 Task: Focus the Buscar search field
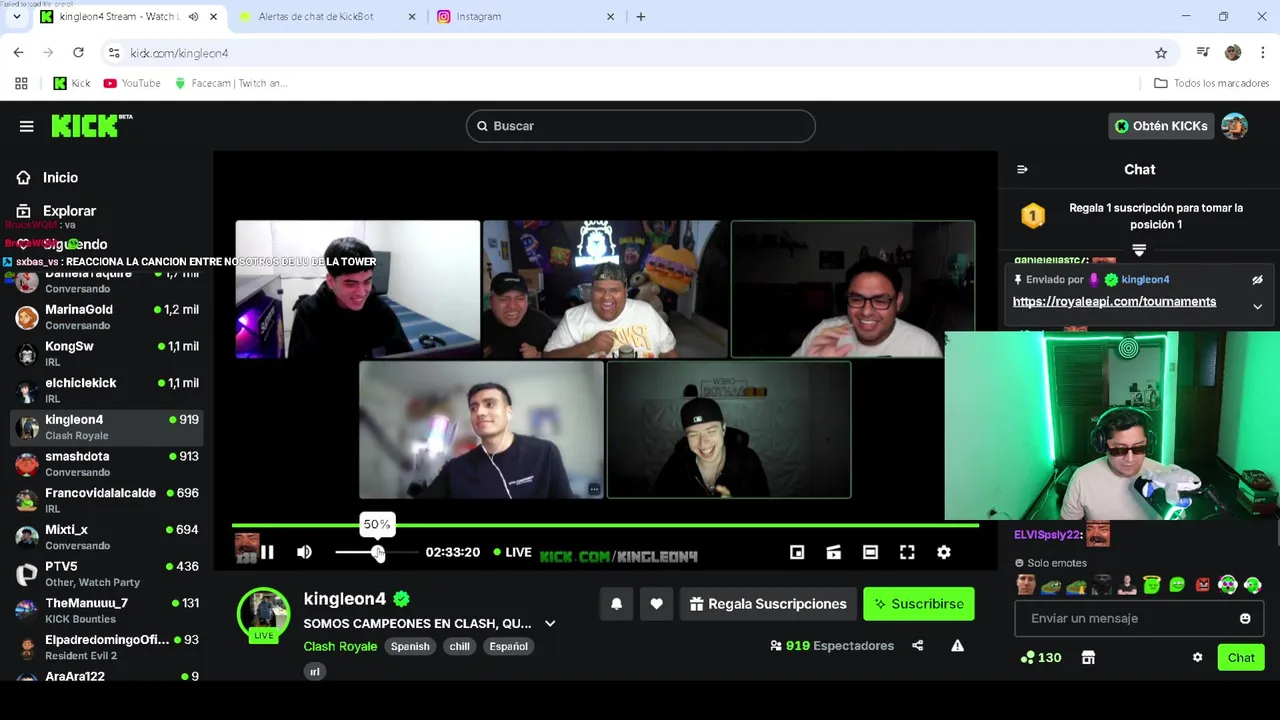click(x=641, y=126)
